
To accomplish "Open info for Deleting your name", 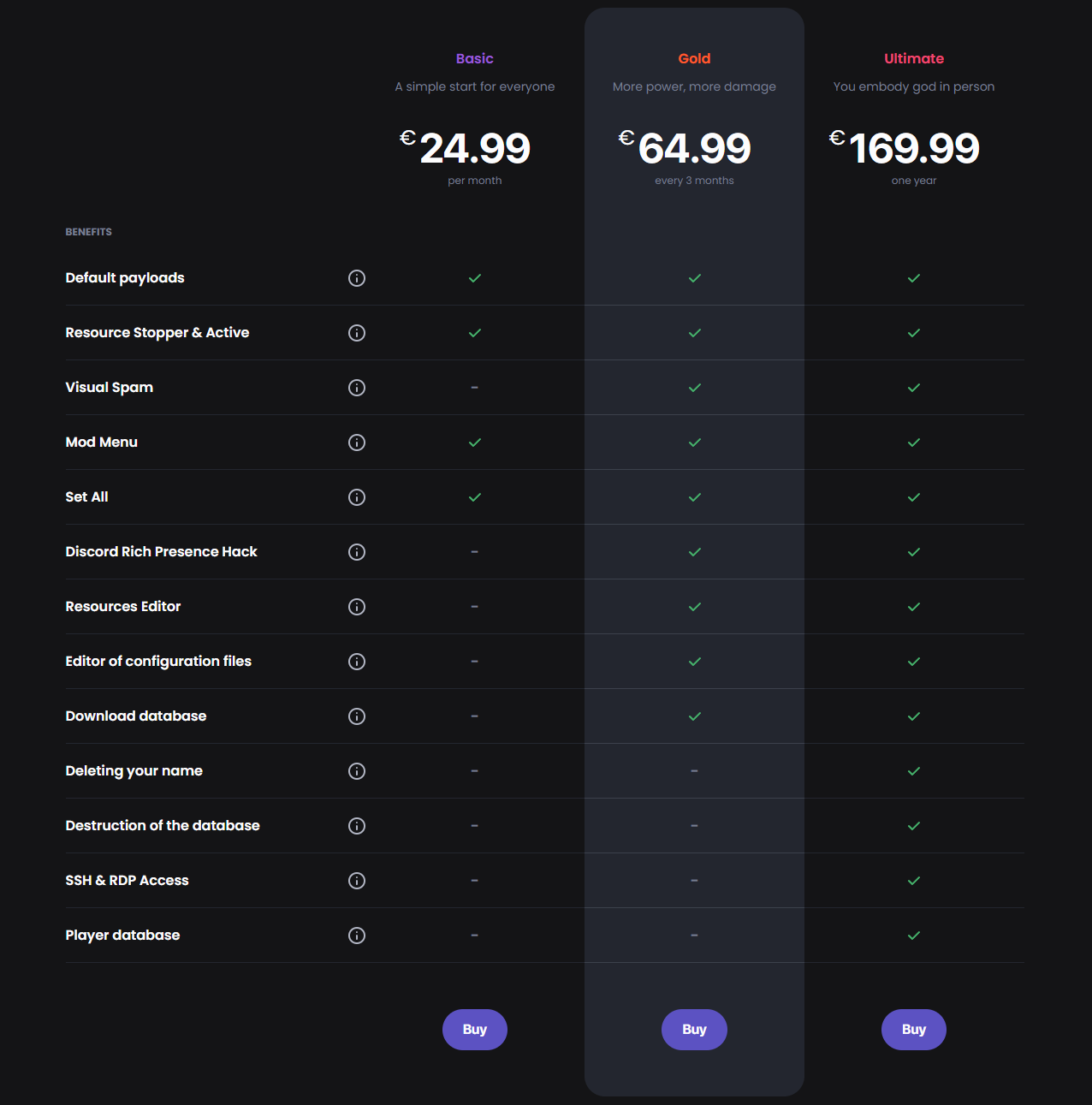I will (x=357, y=771).
